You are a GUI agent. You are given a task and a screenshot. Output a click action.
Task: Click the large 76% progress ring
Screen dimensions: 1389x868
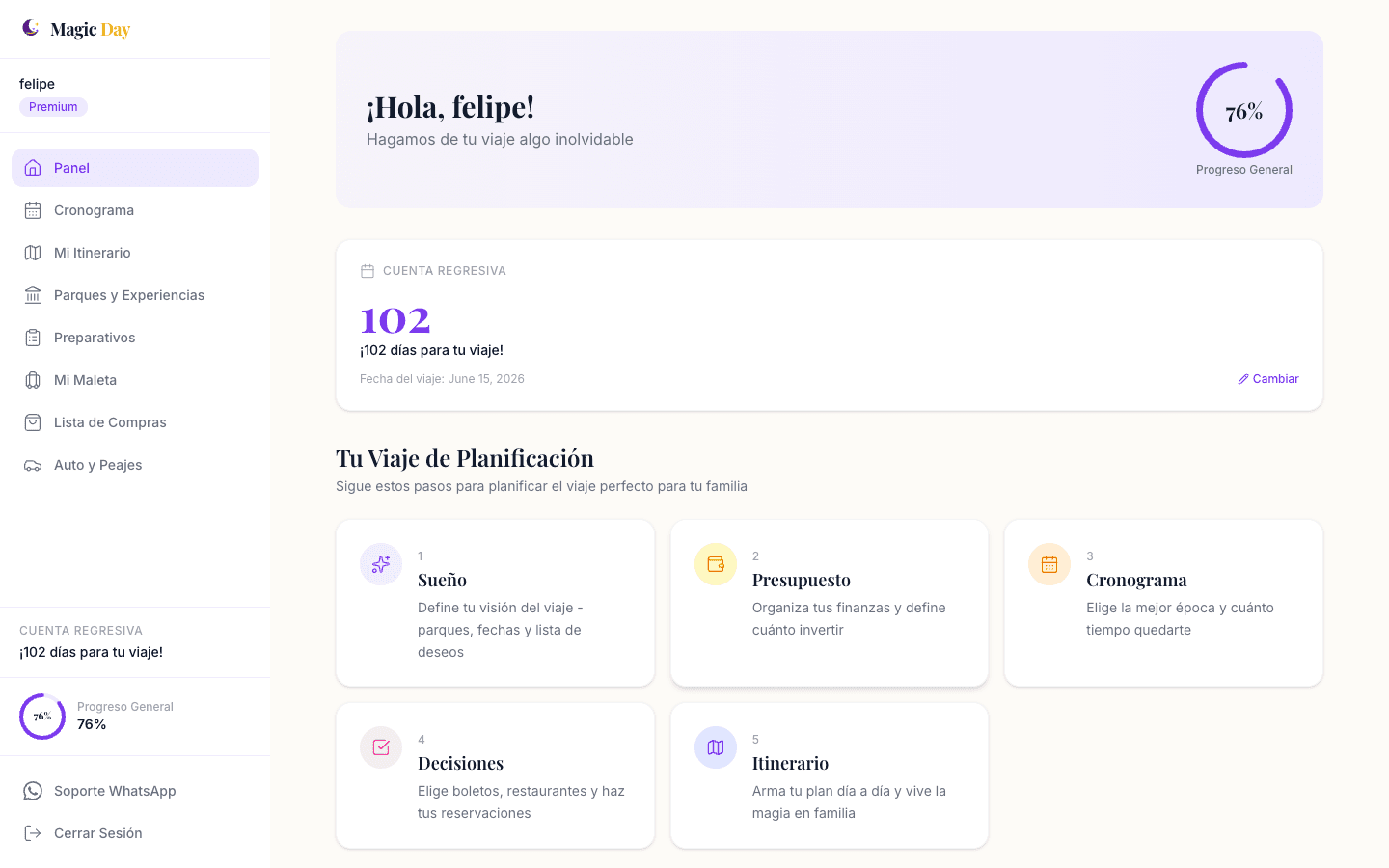pyautogui.click(x=1244, y=110)
